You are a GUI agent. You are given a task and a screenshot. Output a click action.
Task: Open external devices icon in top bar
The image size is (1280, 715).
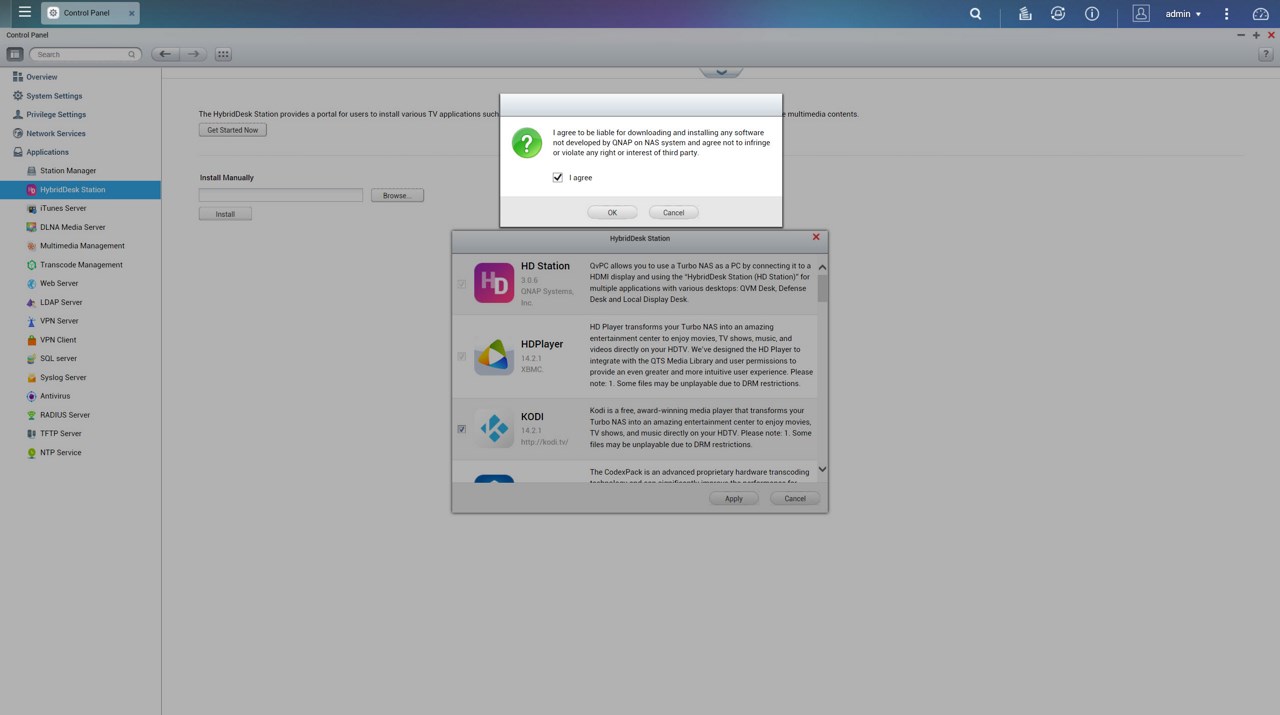[x=1058, y=14]
